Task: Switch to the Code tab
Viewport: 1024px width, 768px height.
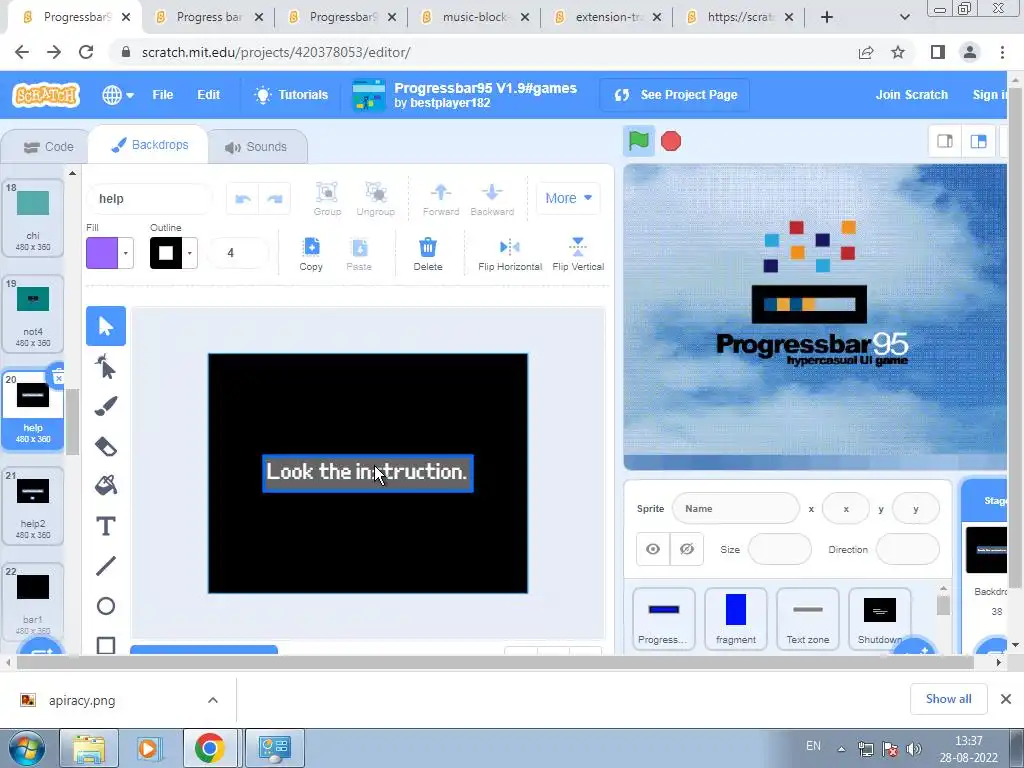Action: pos(48,147)
